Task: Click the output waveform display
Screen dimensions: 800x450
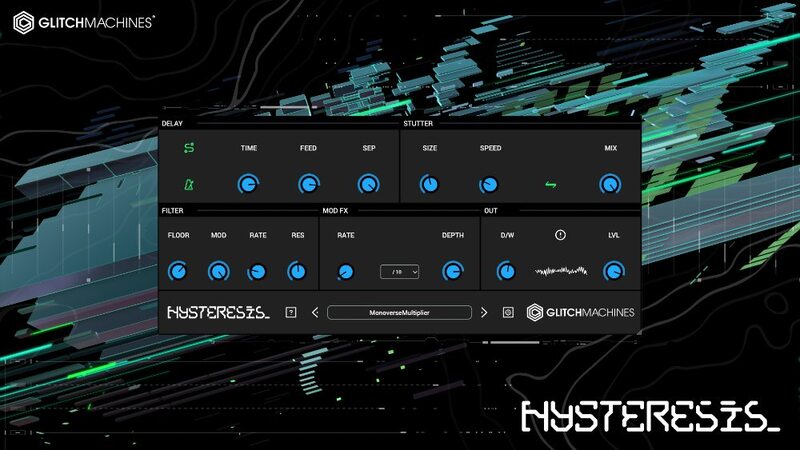Action: (x=561, y=271)
